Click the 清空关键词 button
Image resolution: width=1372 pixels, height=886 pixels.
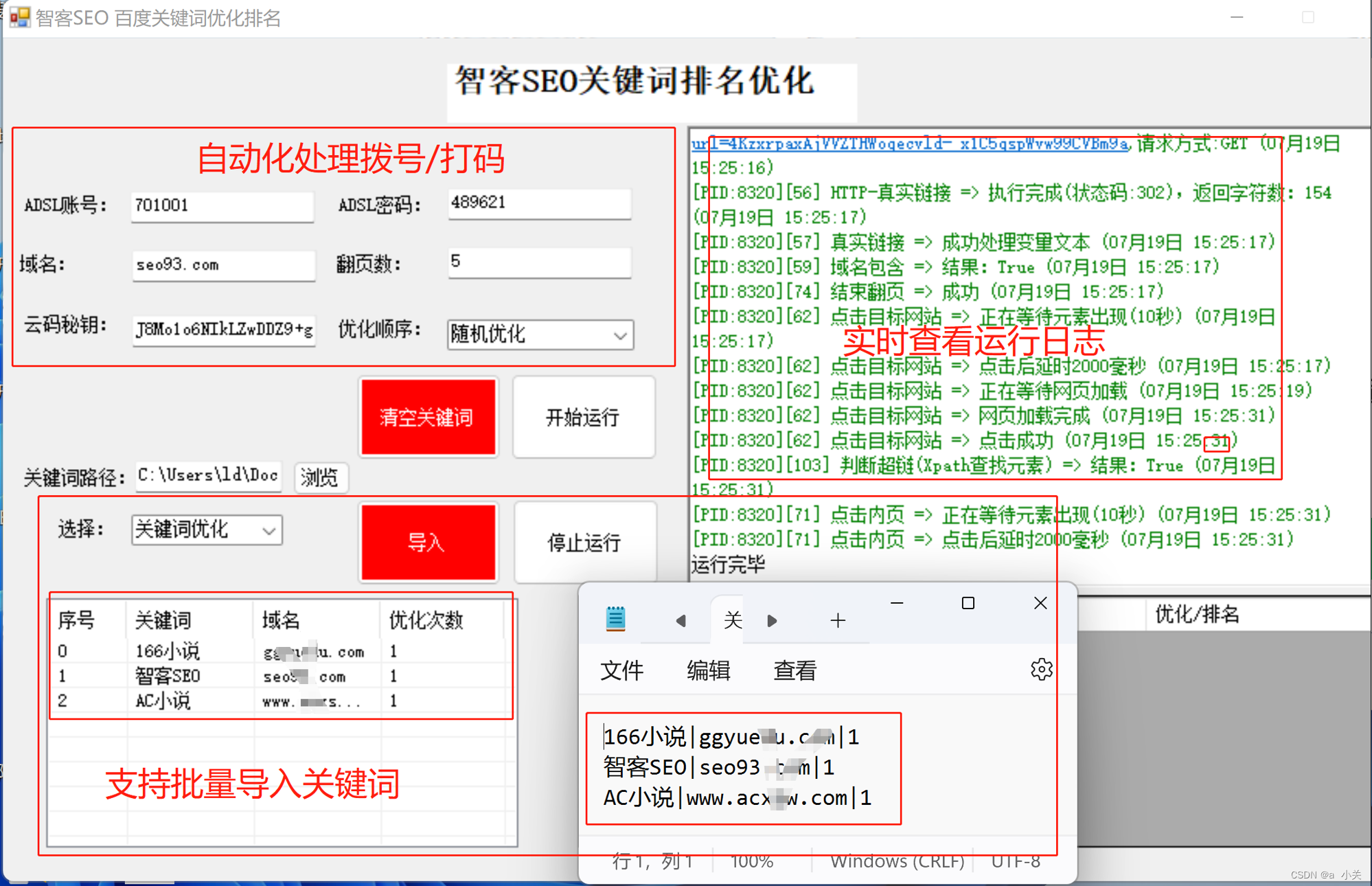coord(428,417)
